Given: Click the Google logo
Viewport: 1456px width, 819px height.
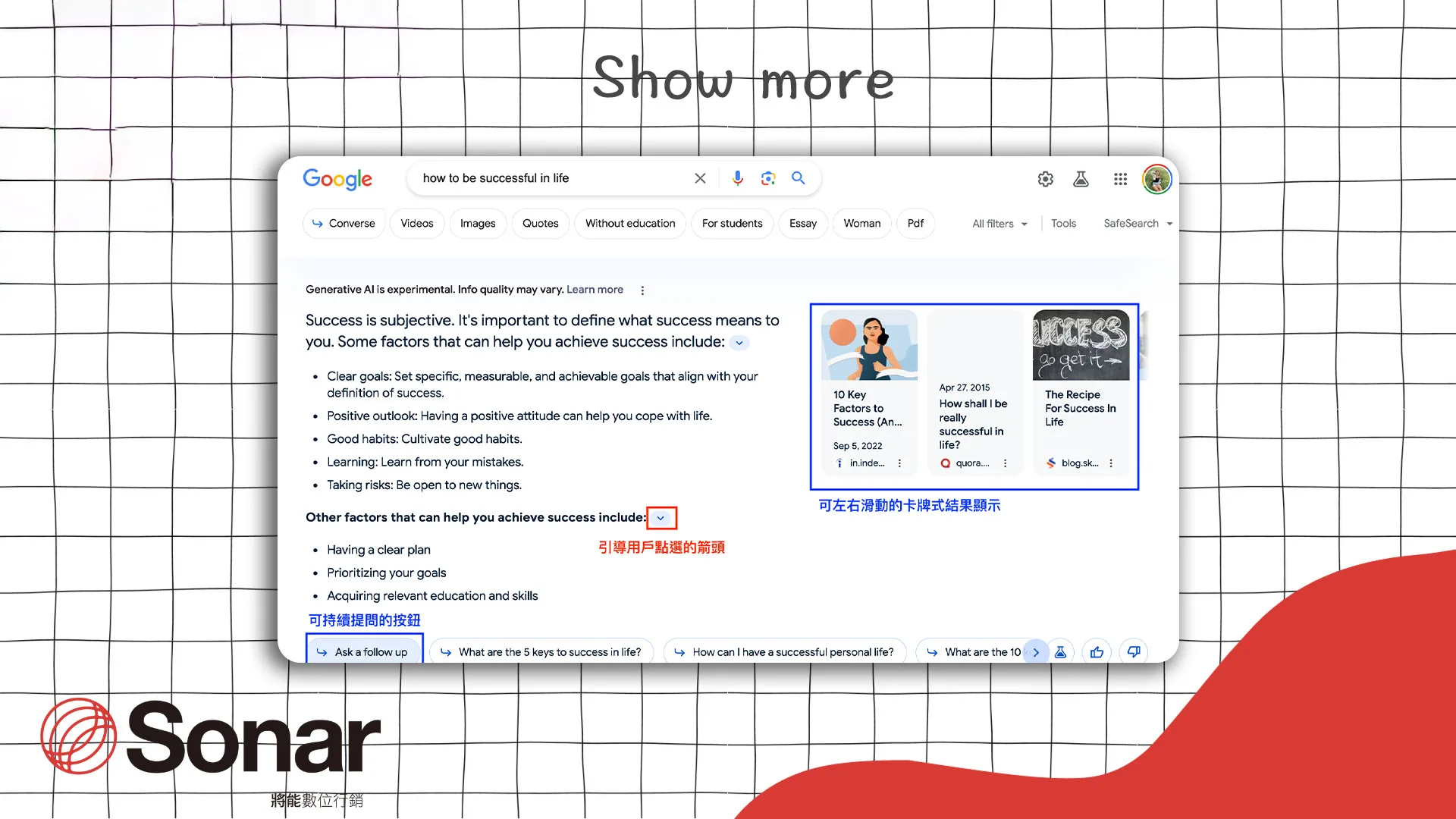Looking at the screenshot, I should [x=337, y=179].
